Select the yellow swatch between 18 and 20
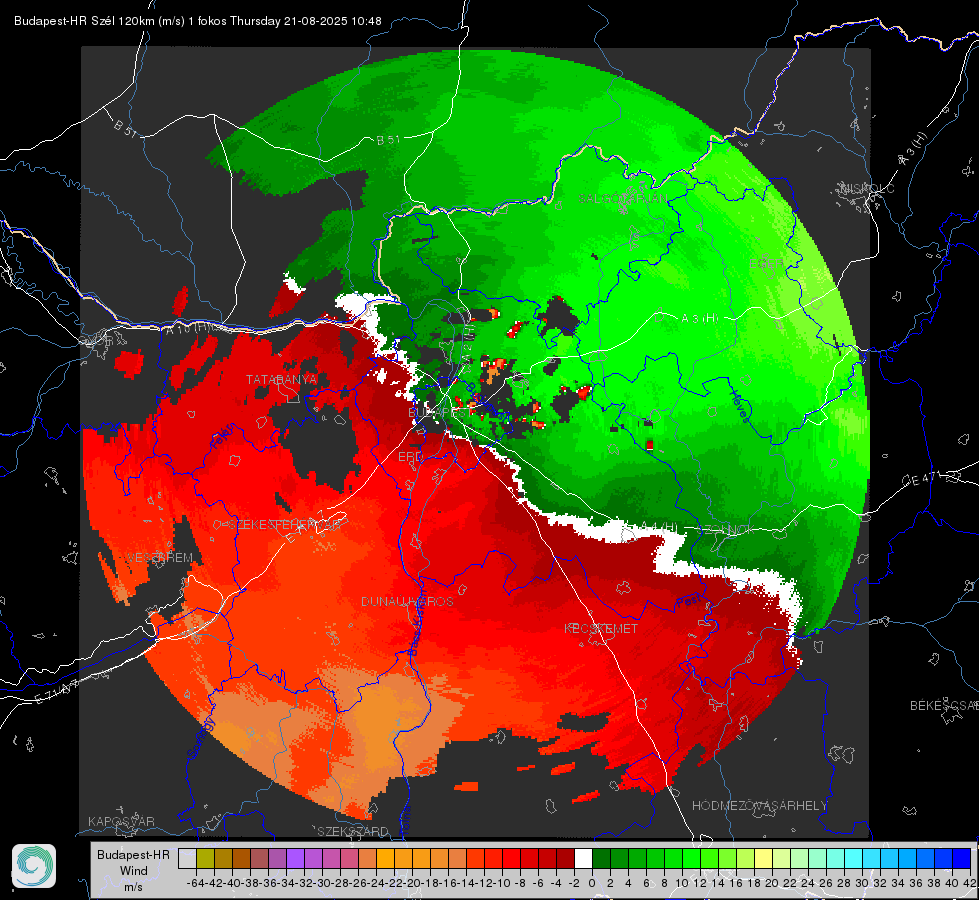Image resolution: width=979 pixels, height=900 pixels. point(763,858)
